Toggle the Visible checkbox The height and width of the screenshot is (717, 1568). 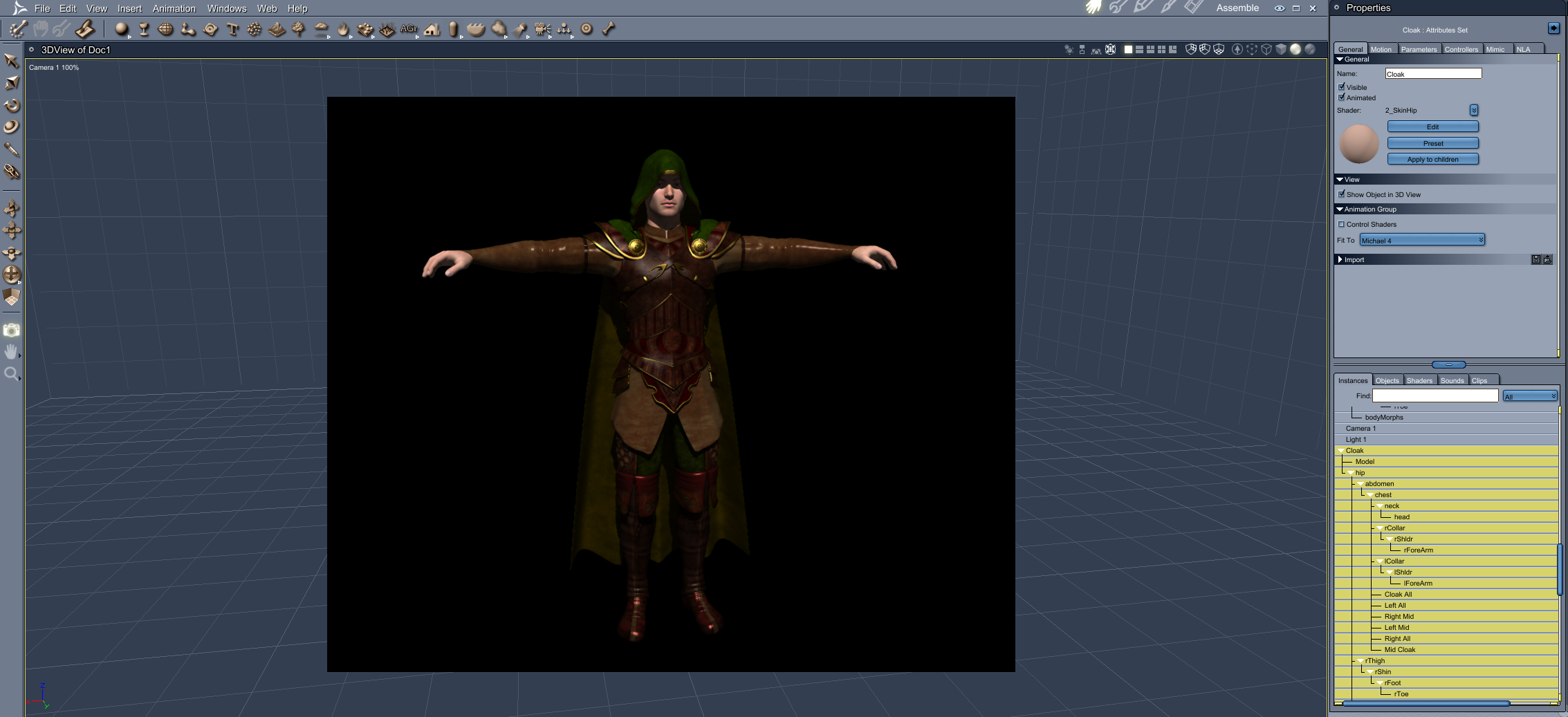point(1342,87)
